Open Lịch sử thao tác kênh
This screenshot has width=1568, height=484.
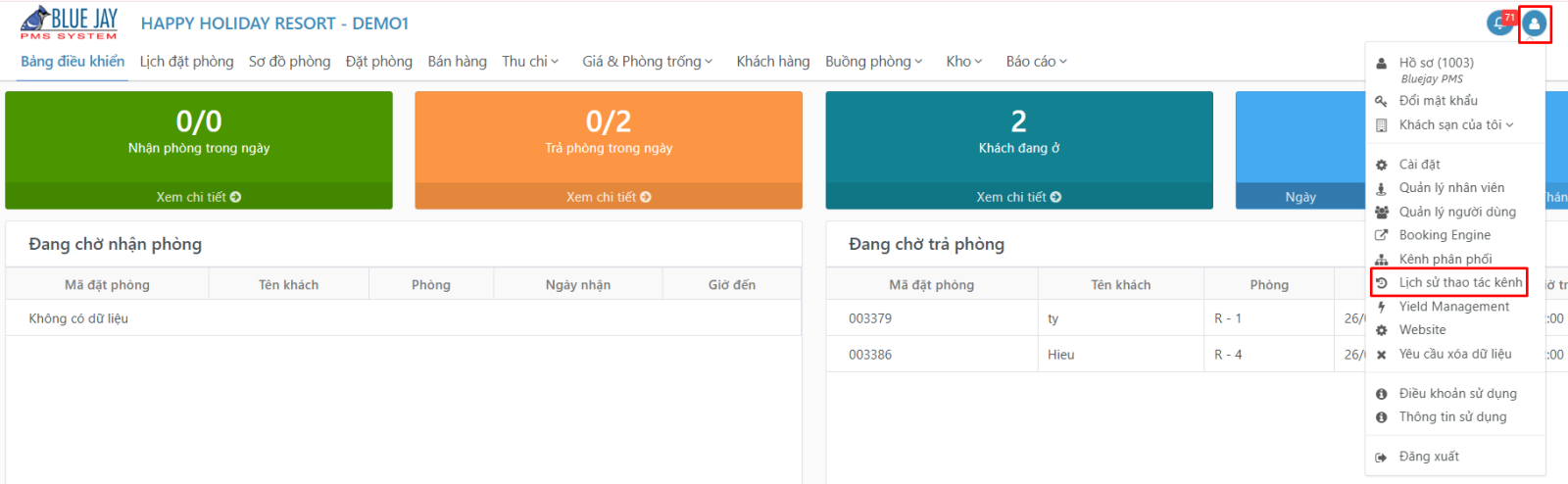[x=1460, y=283]
